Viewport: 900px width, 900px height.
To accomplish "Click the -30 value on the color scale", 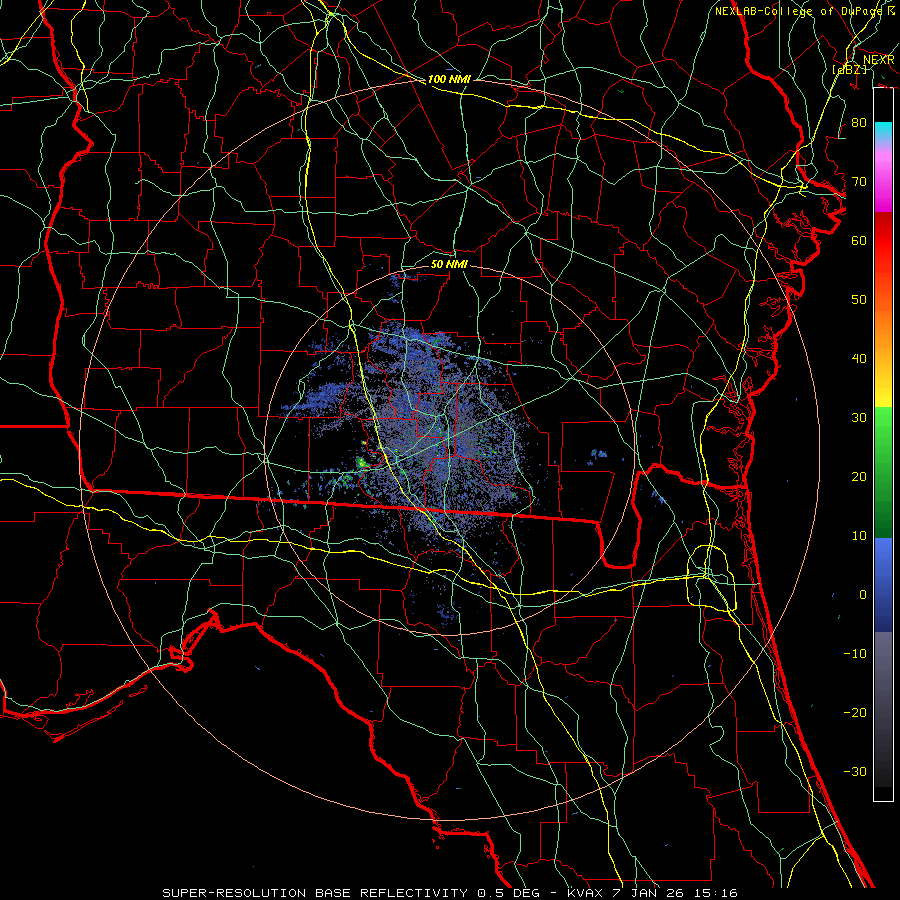I will pos(855,771).
